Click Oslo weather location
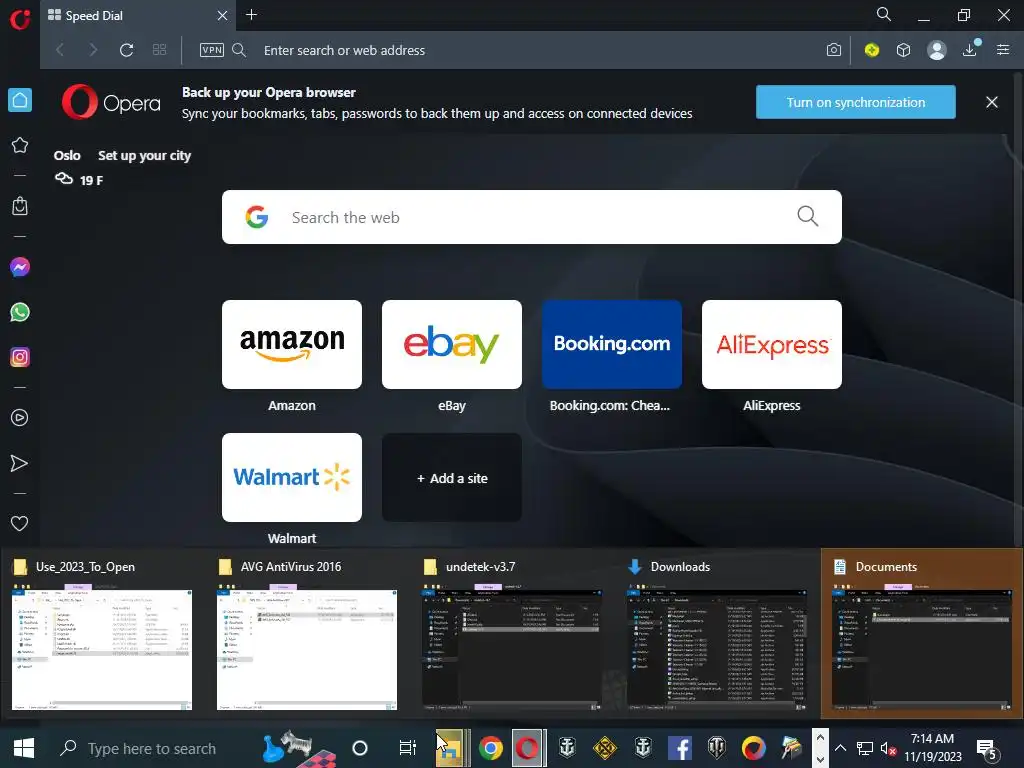The width and height of the screenshot is (1024, 768). (x=67, y=155)
